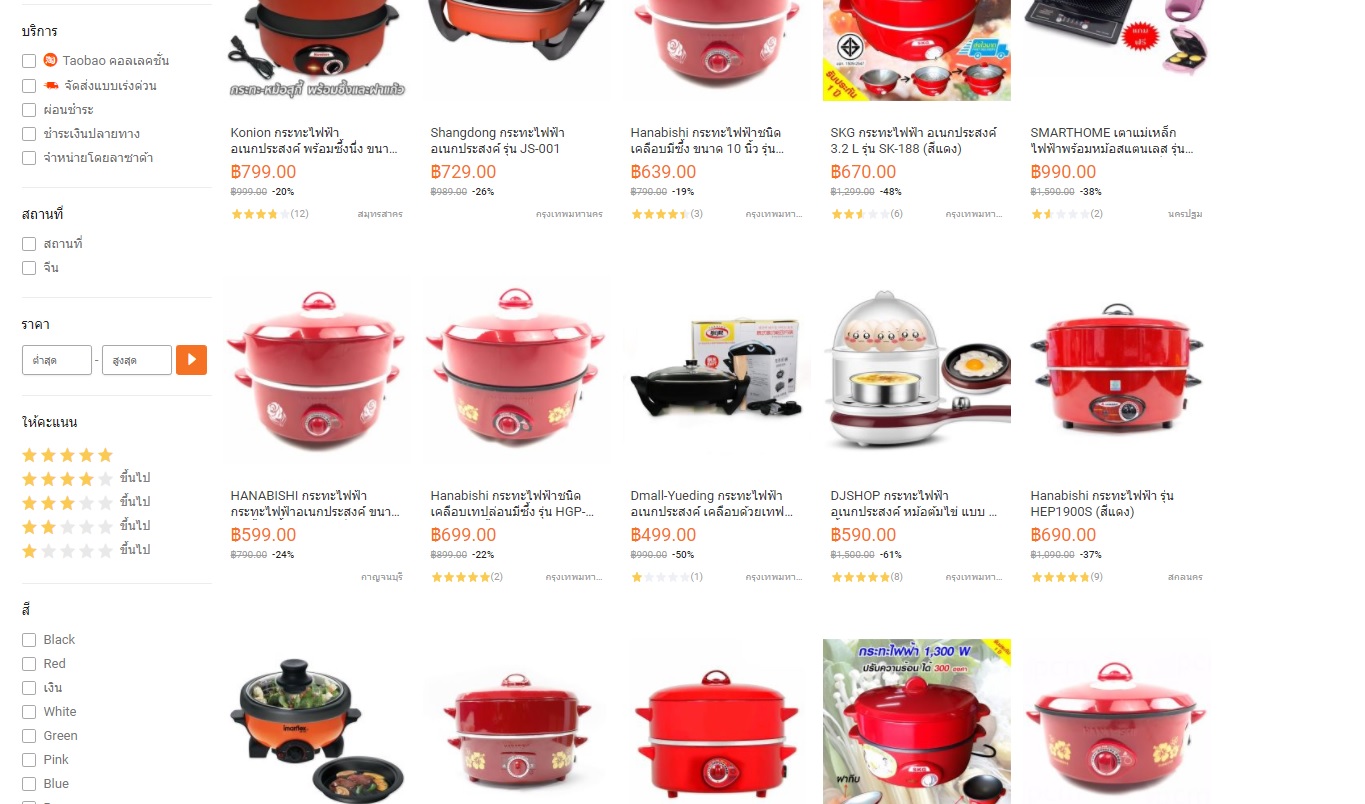Viewport: 1365px width, 804px height.
Task: Click the express delivery truck icon
Action: click(x=51, y=85)
